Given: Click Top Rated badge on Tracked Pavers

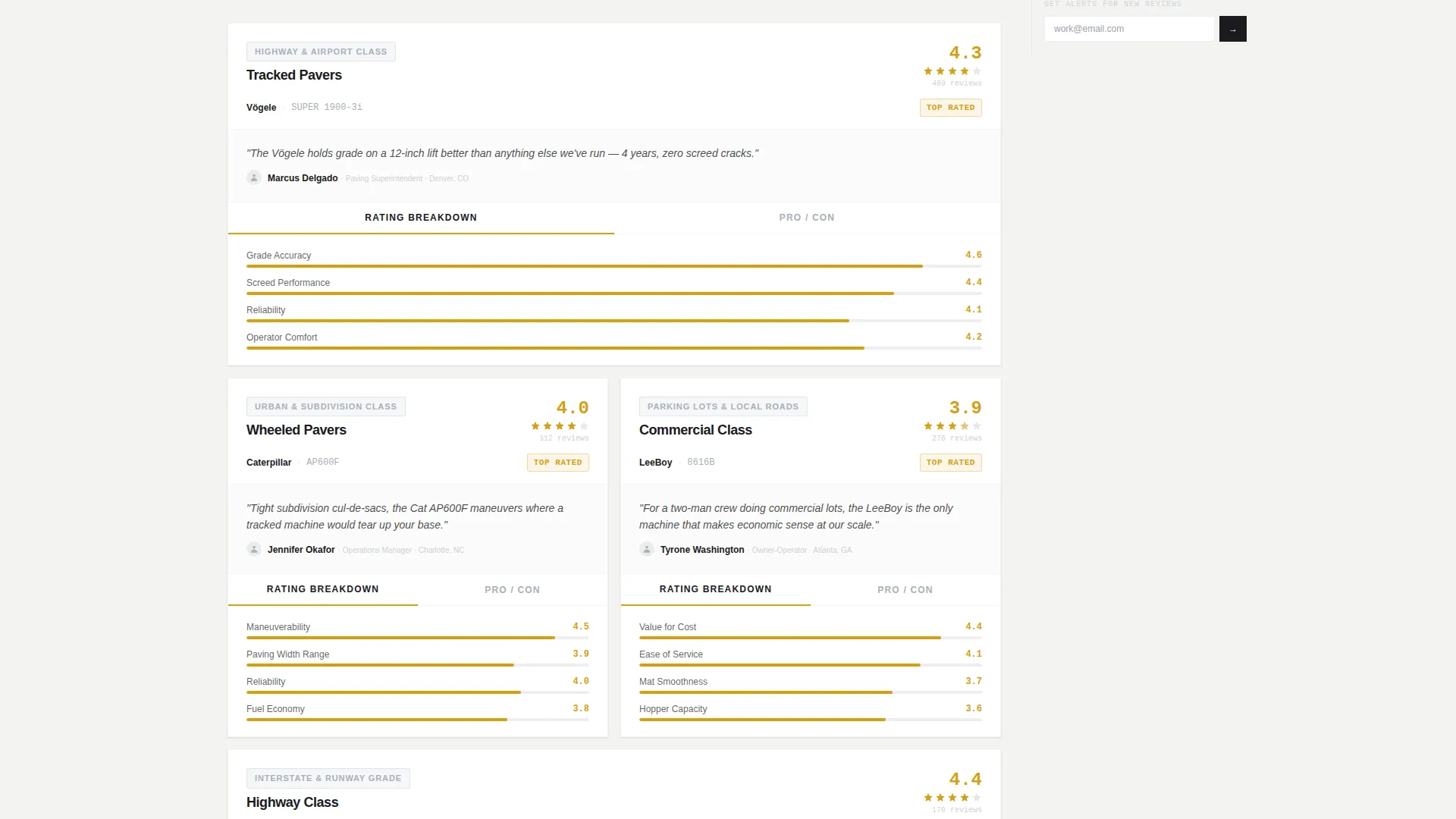Looking at the screenshot, I should click(x=951, y=108).
